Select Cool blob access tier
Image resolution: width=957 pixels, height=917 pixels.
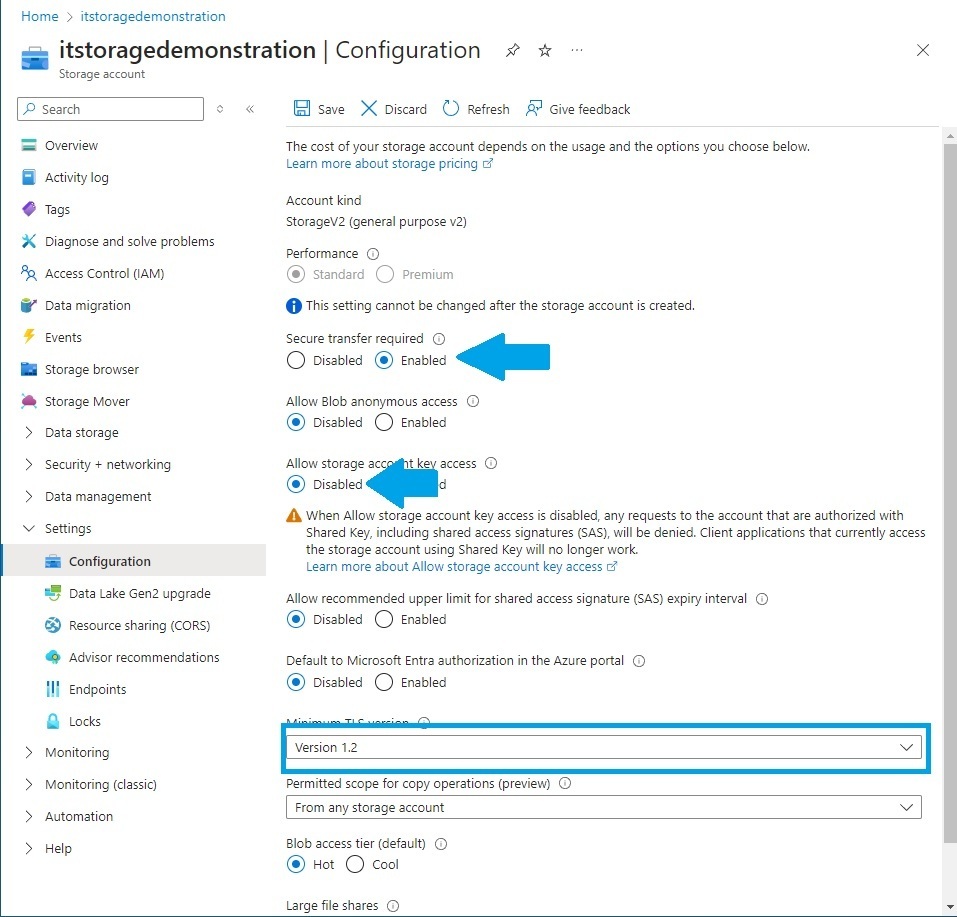tap(355, 864)
